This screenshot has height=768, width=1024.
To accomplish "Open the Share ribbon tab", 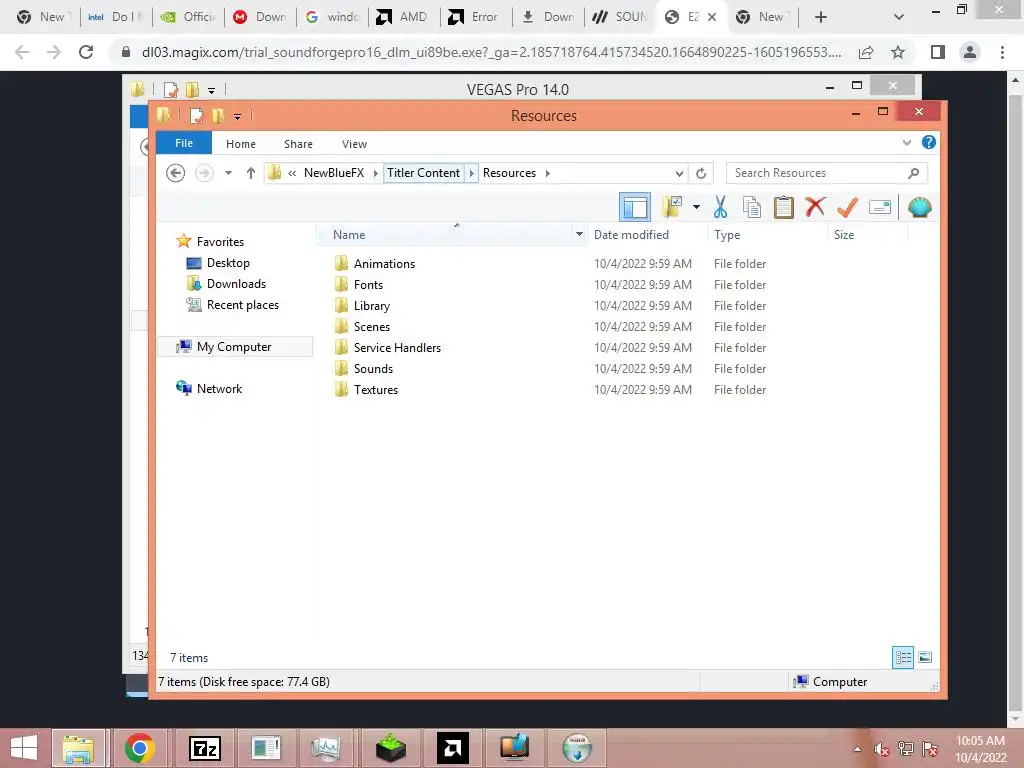I will click(x=298, y=144).
